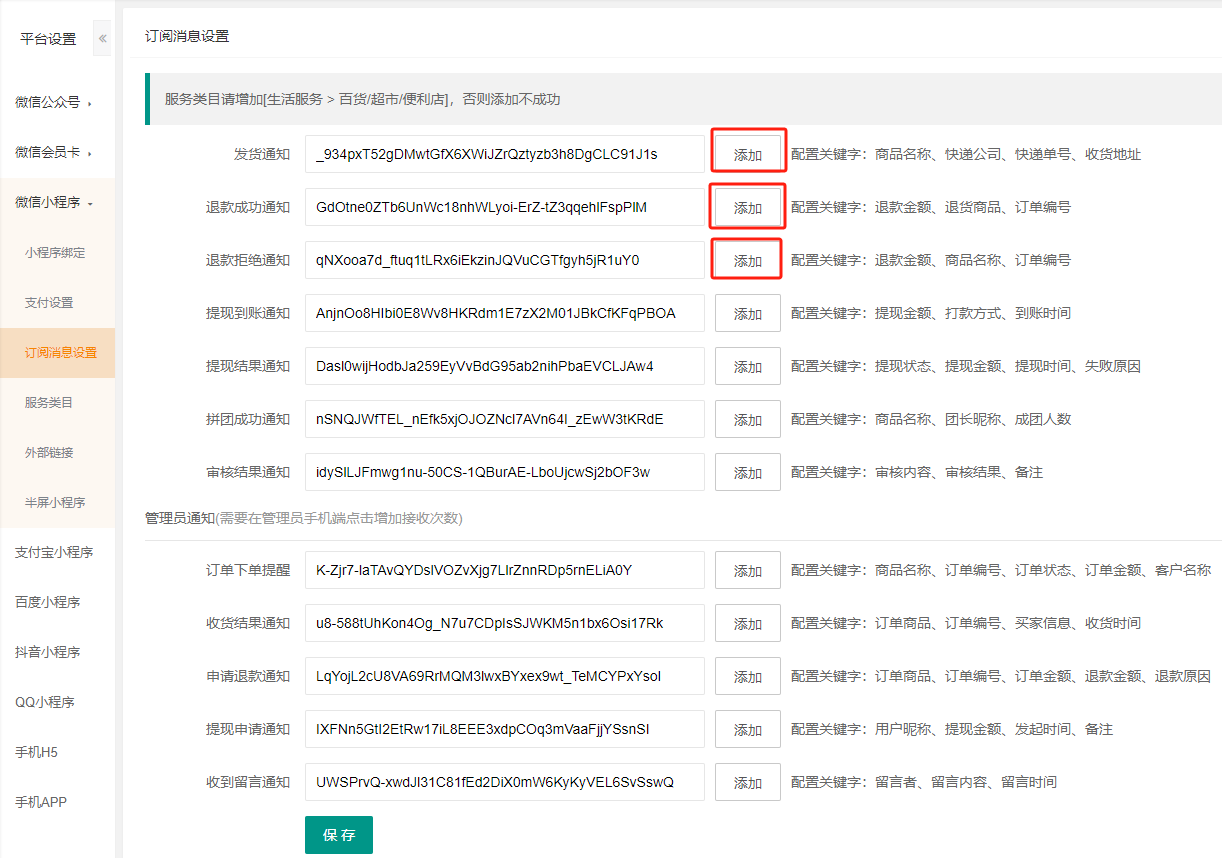
Task: Click the 收到留言通知 template ID field
Action: coord(504,782)
